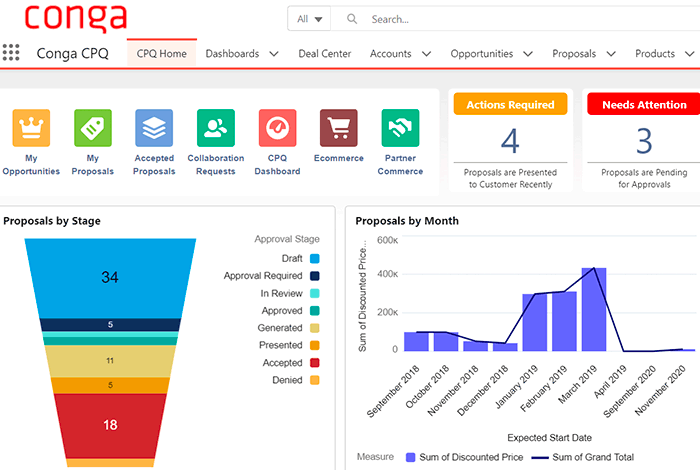Click the Draft legend color swatch
The height and width of the screenshot is (470, 700).
point(315,258)
